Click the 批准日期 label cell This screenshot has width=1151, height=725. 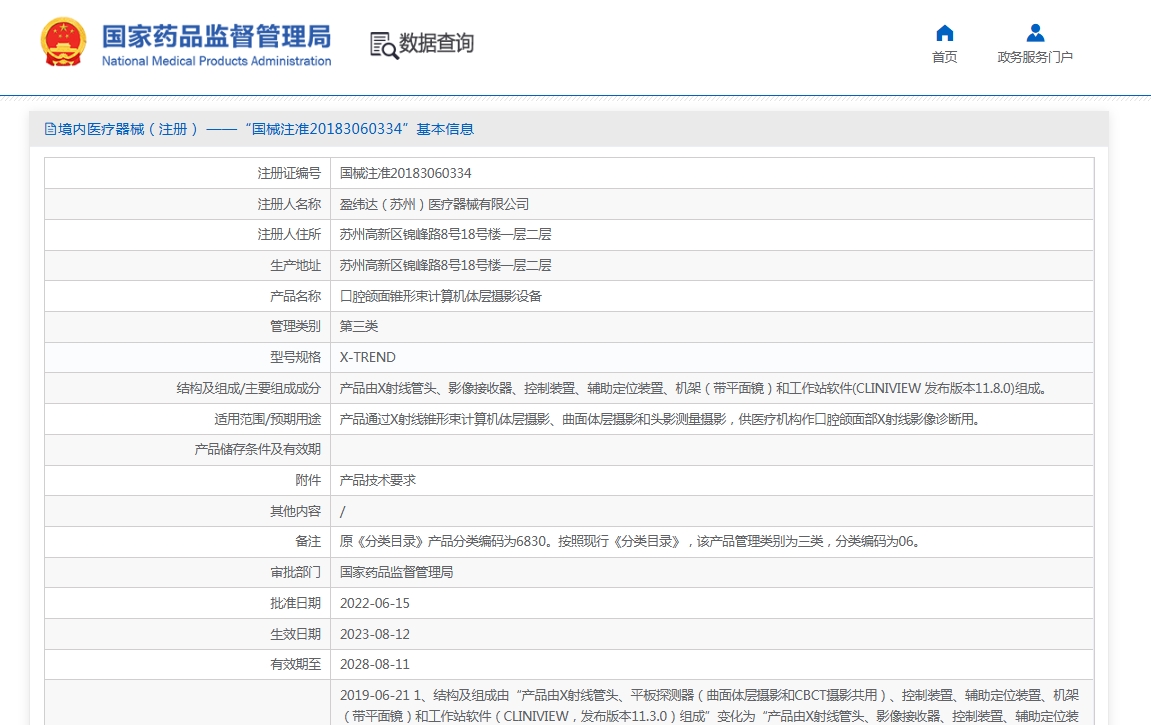pyautogui.click(x=188, y=603)
